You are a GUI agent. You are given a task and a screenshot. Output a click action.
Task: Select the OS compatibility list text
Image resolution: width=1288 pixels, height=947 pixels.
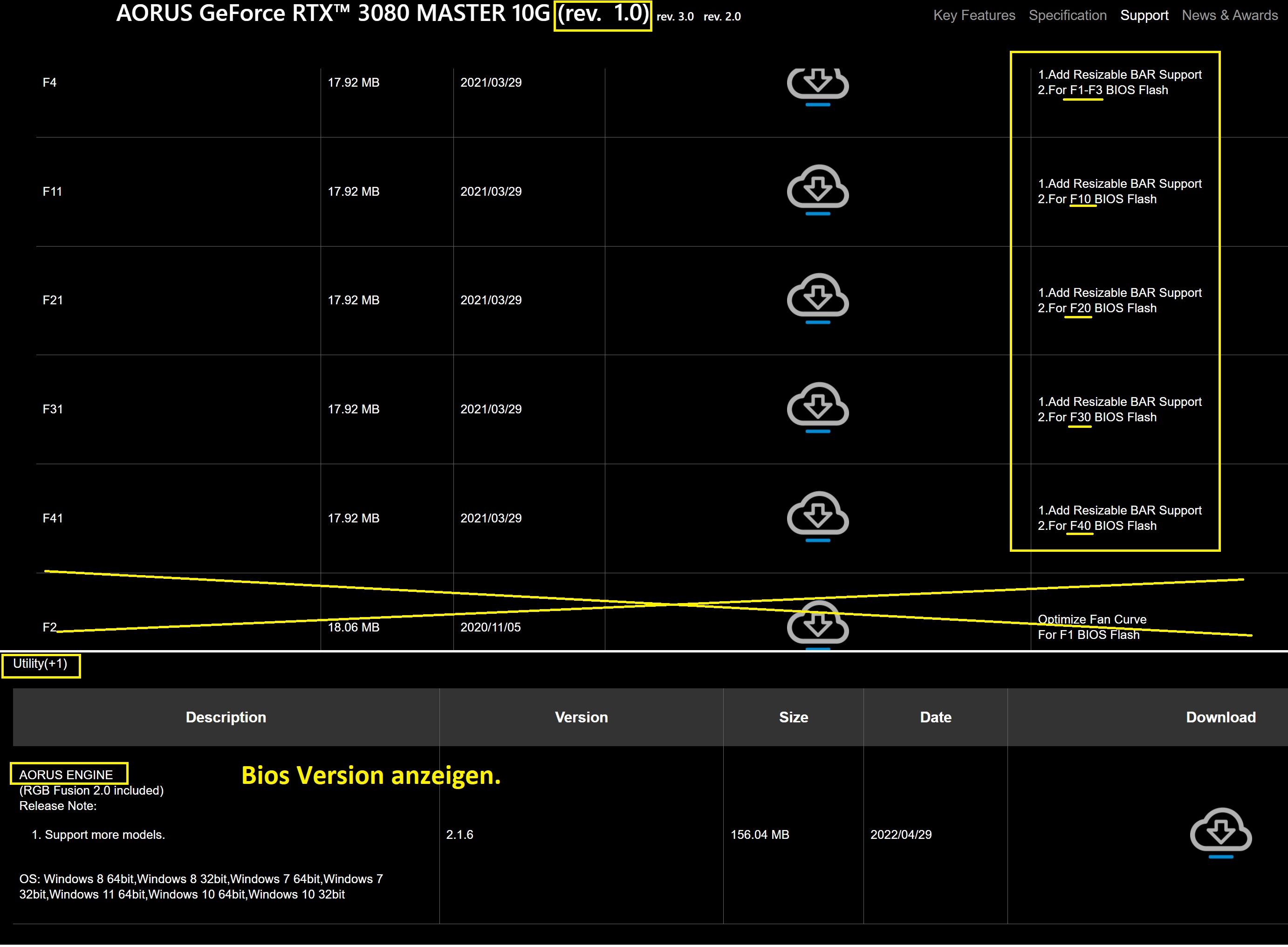coord(201,887)
